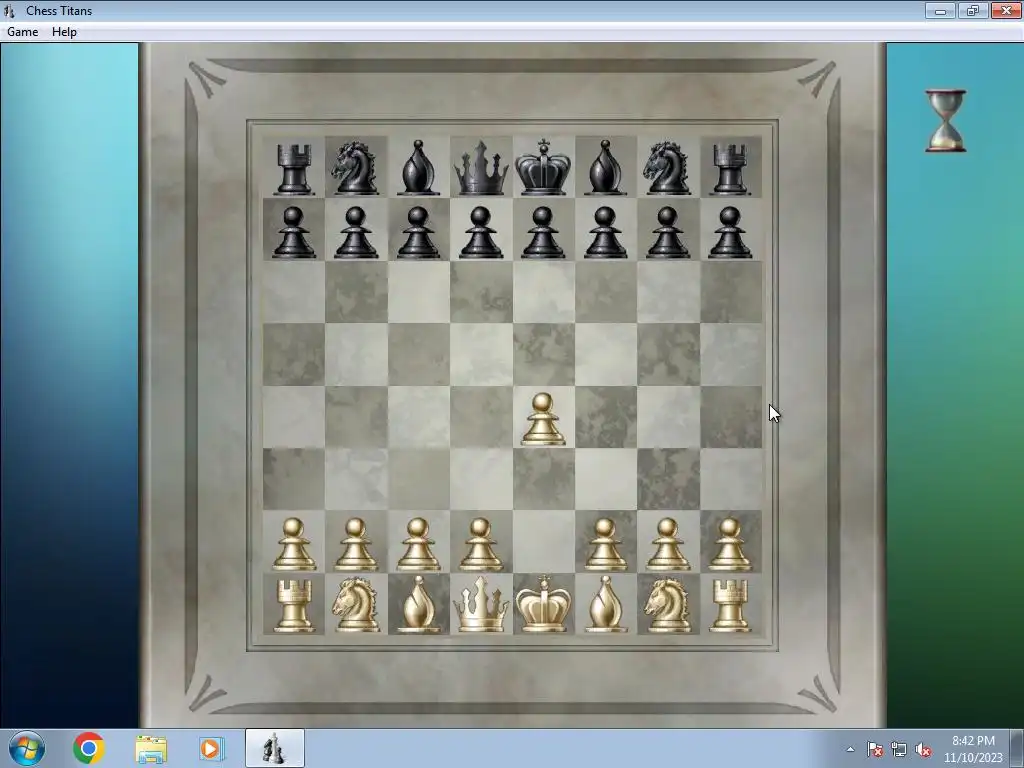Select the black king

click(x=543, y=167)
